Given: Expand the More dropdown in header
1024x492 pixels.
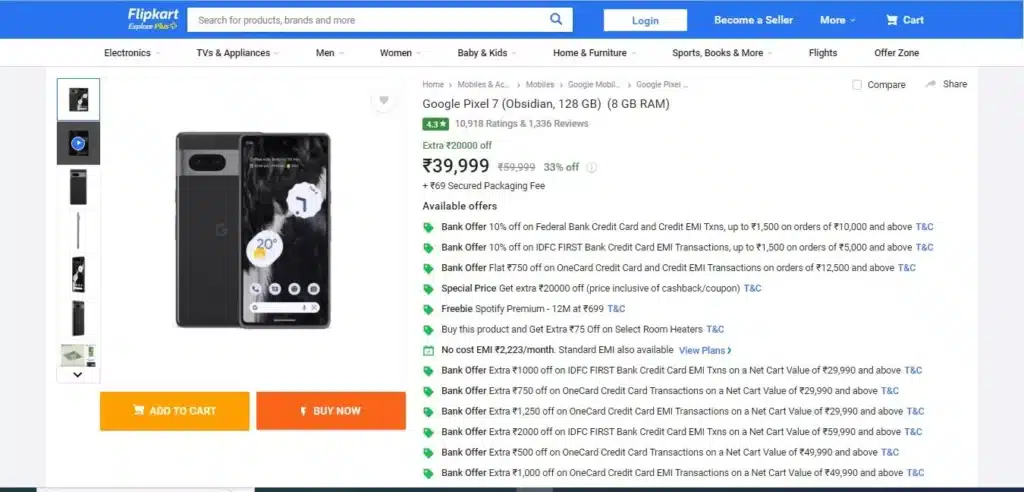Looking at the screenshot, I should 837,20.
